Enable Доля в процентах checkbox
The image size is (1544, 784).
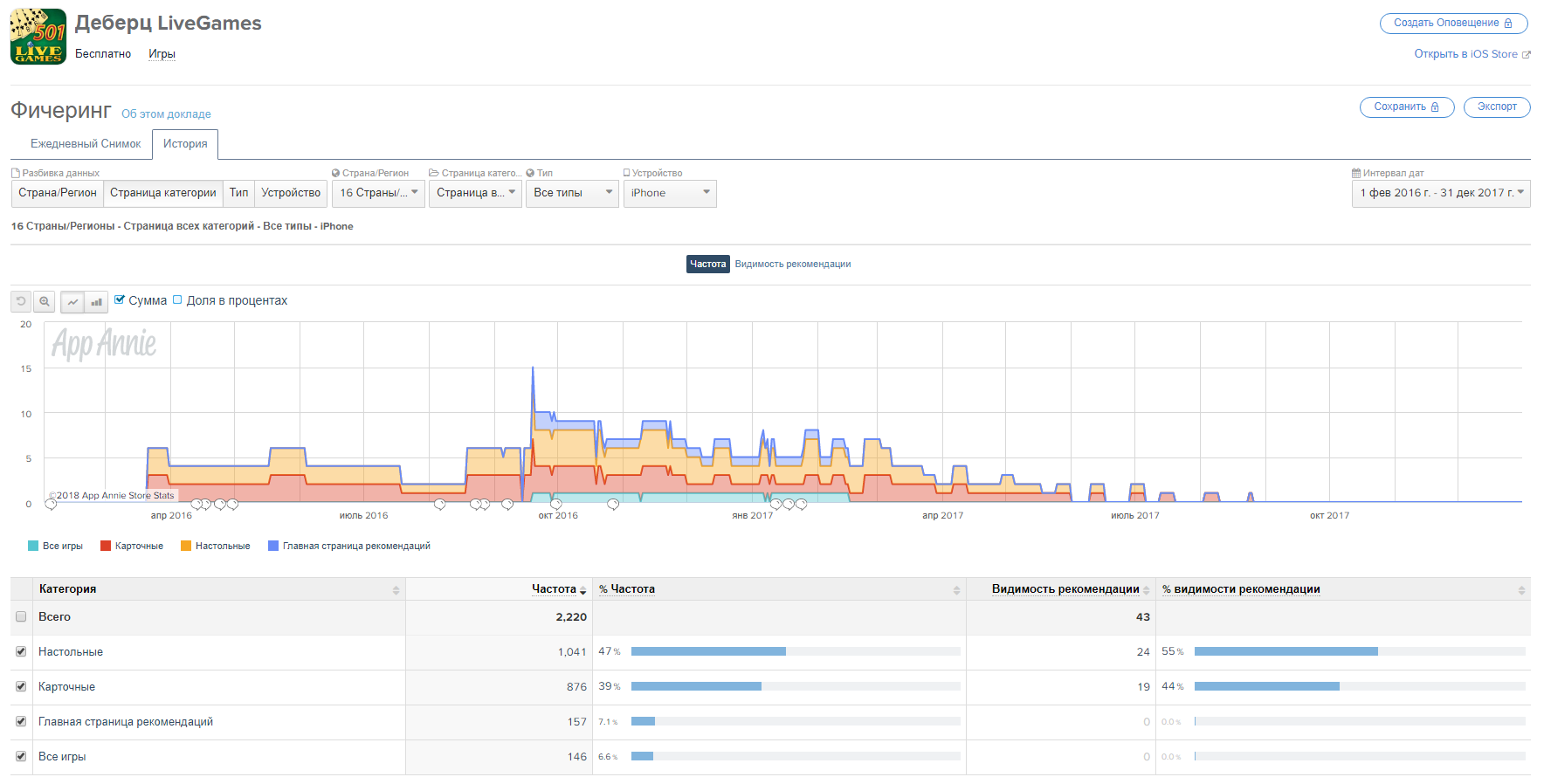coord(177,299)
